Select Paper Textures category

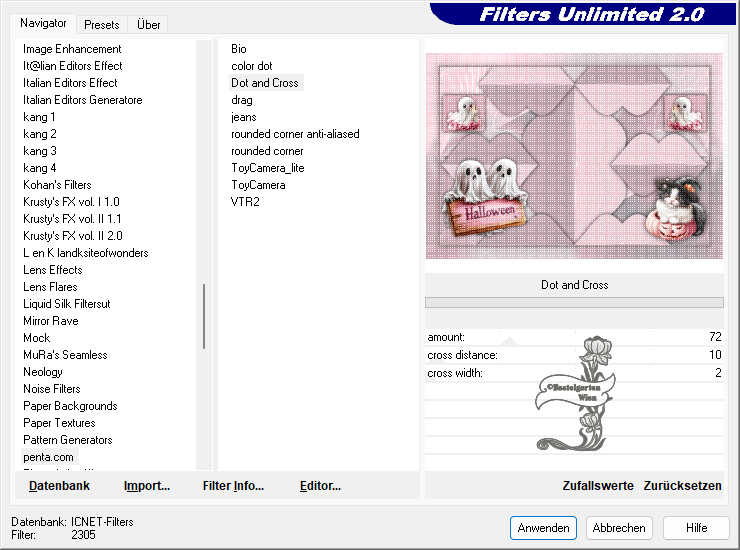click(59, 423)
